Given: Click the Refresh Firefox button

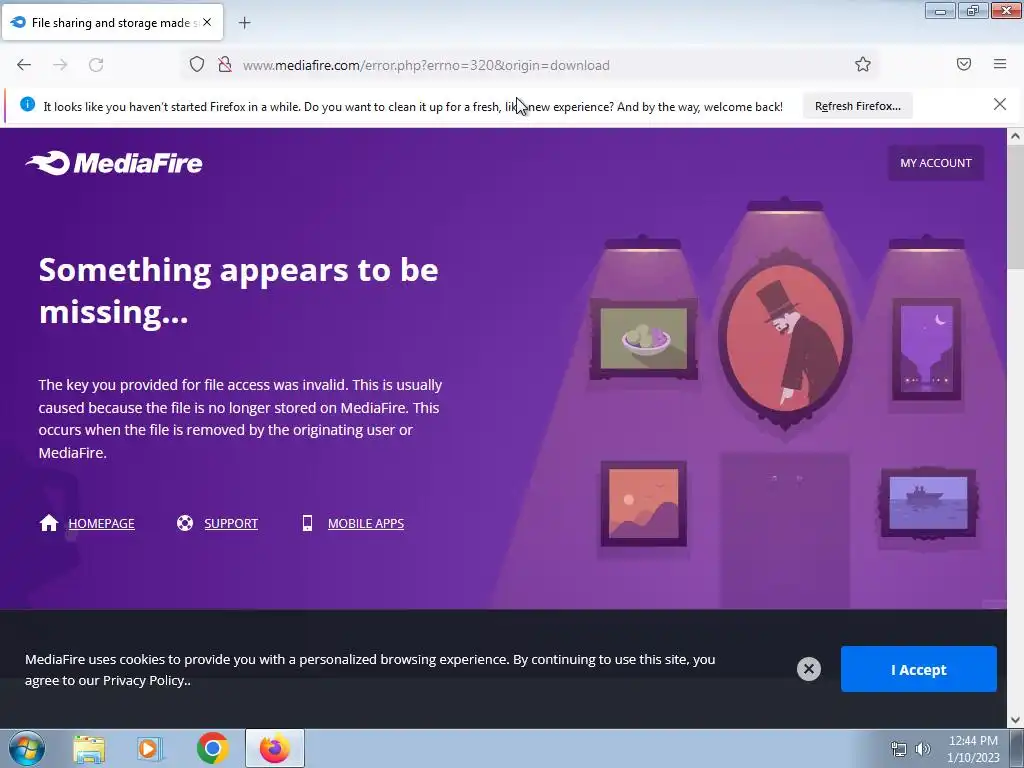Looking at the screenshot, I should point(857,106).
